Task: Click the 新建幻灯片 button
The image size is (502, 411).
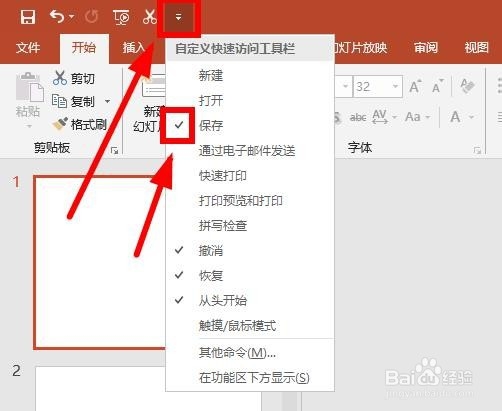Action: 149,104
